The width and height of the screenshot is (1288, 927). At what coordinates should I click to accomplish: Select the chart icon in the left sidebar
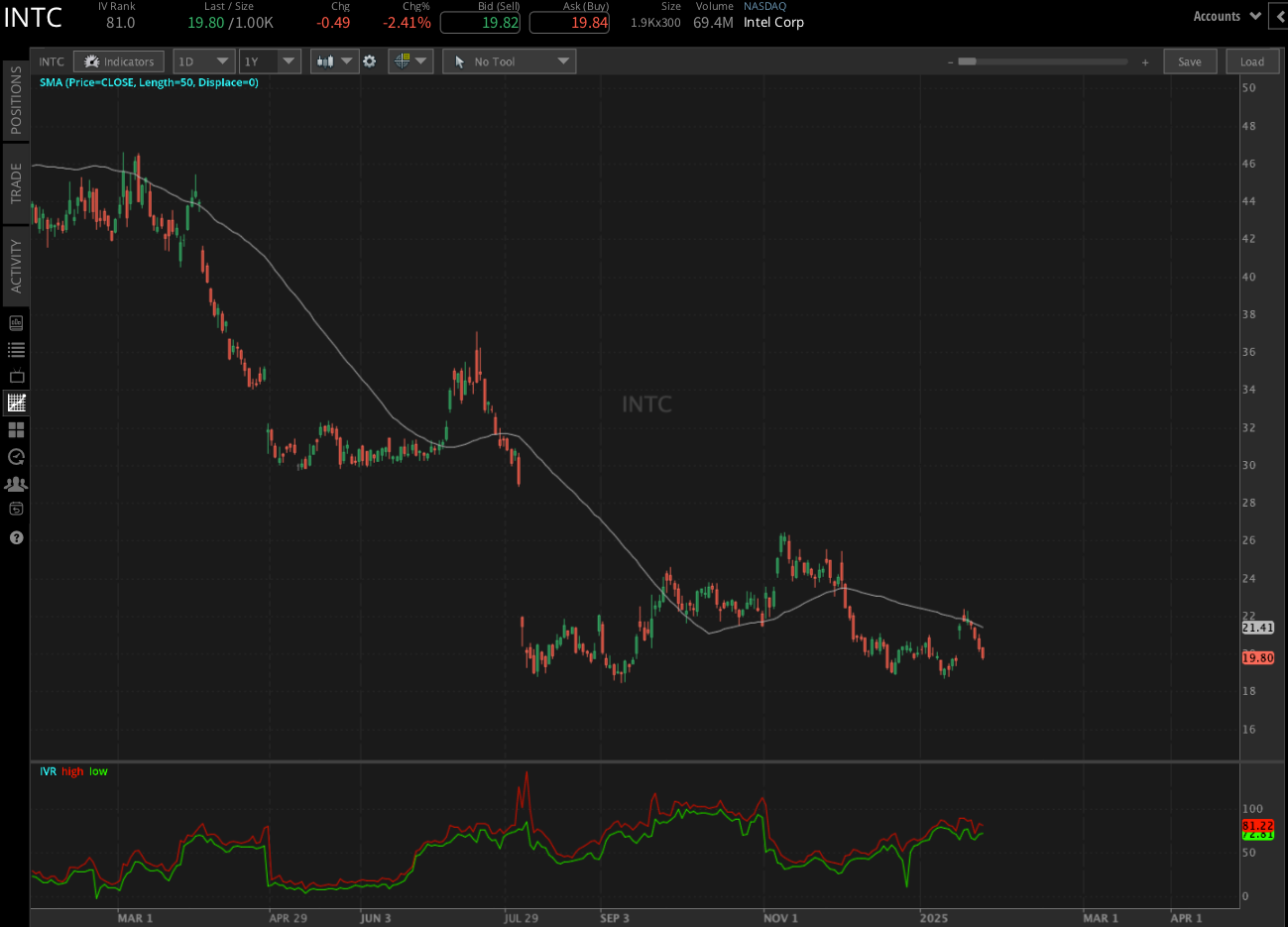[15, 403]
